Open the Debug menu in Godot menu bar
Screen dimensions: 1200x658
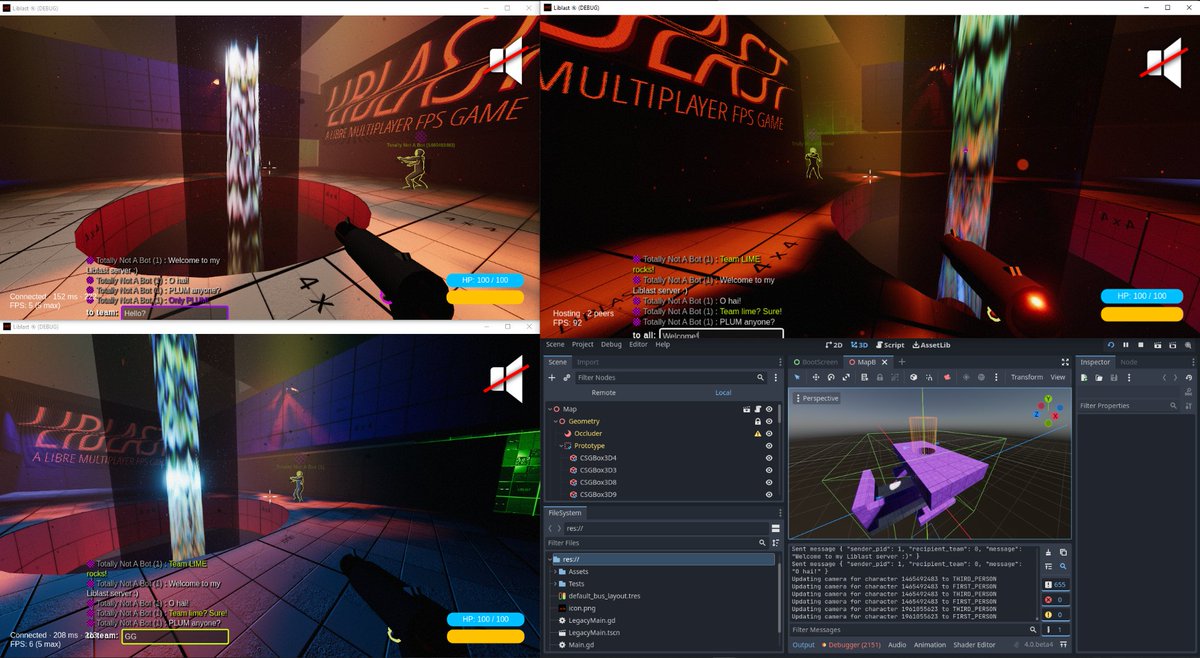pyautogui.click(x=611, y=345)
